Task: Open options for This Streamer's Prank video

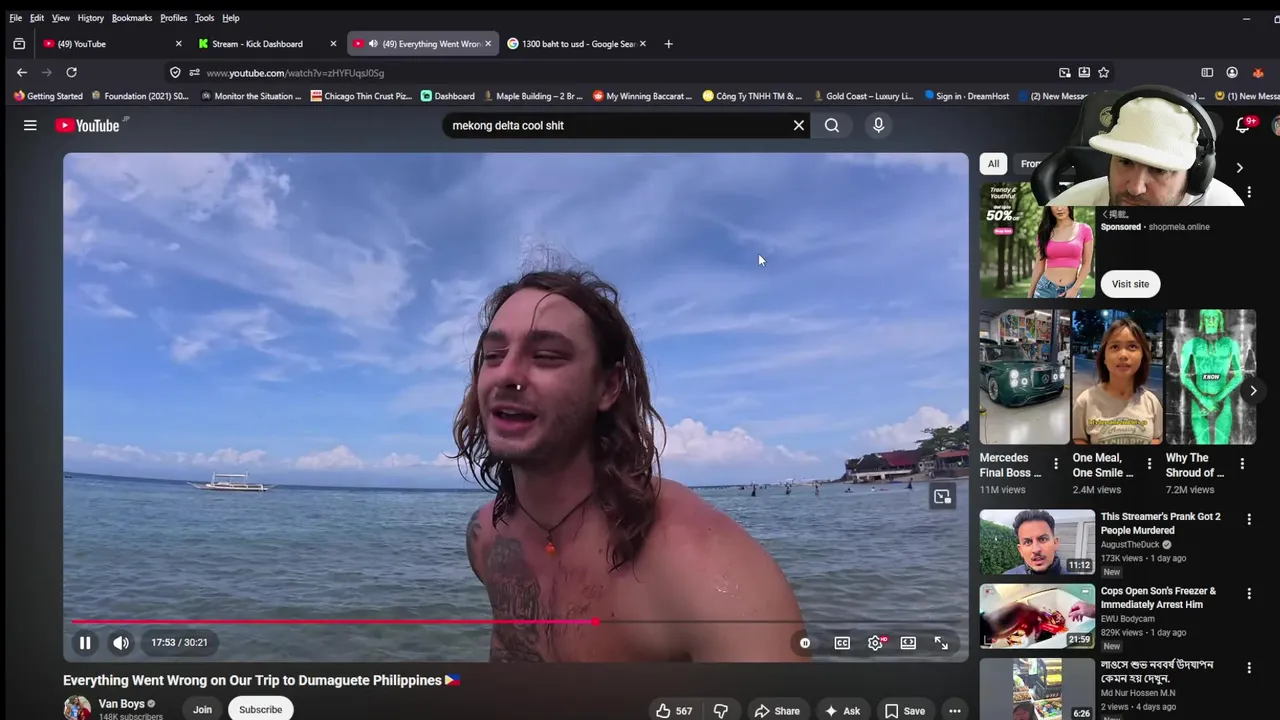Action: (x=1248, y=519)
